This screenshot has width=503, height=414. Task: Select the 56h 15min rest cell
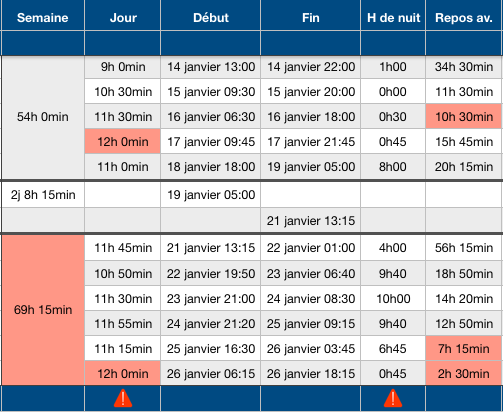(464, 248)
